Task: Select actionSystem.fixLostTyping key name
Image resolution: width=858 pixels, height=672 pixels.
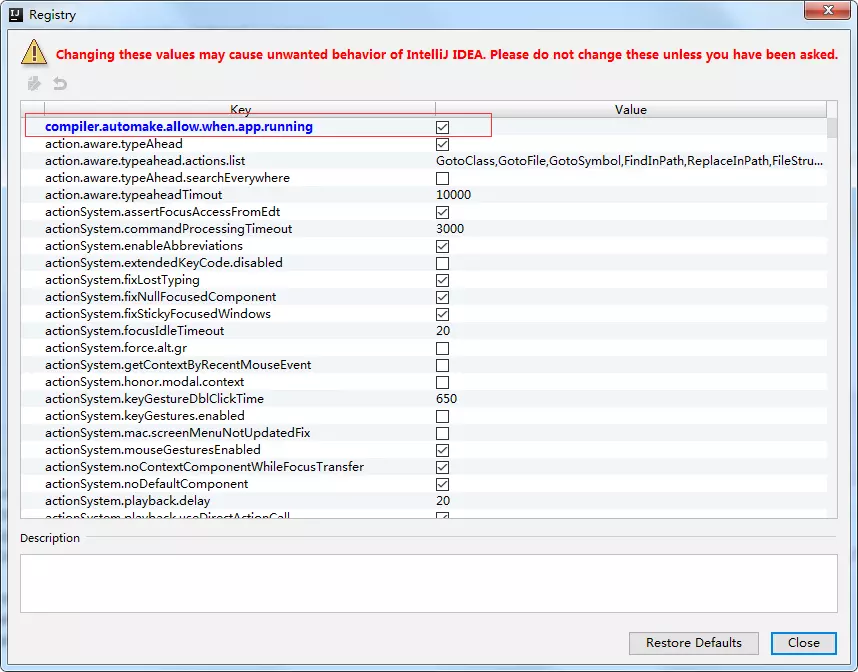Action: click(122, 280)
